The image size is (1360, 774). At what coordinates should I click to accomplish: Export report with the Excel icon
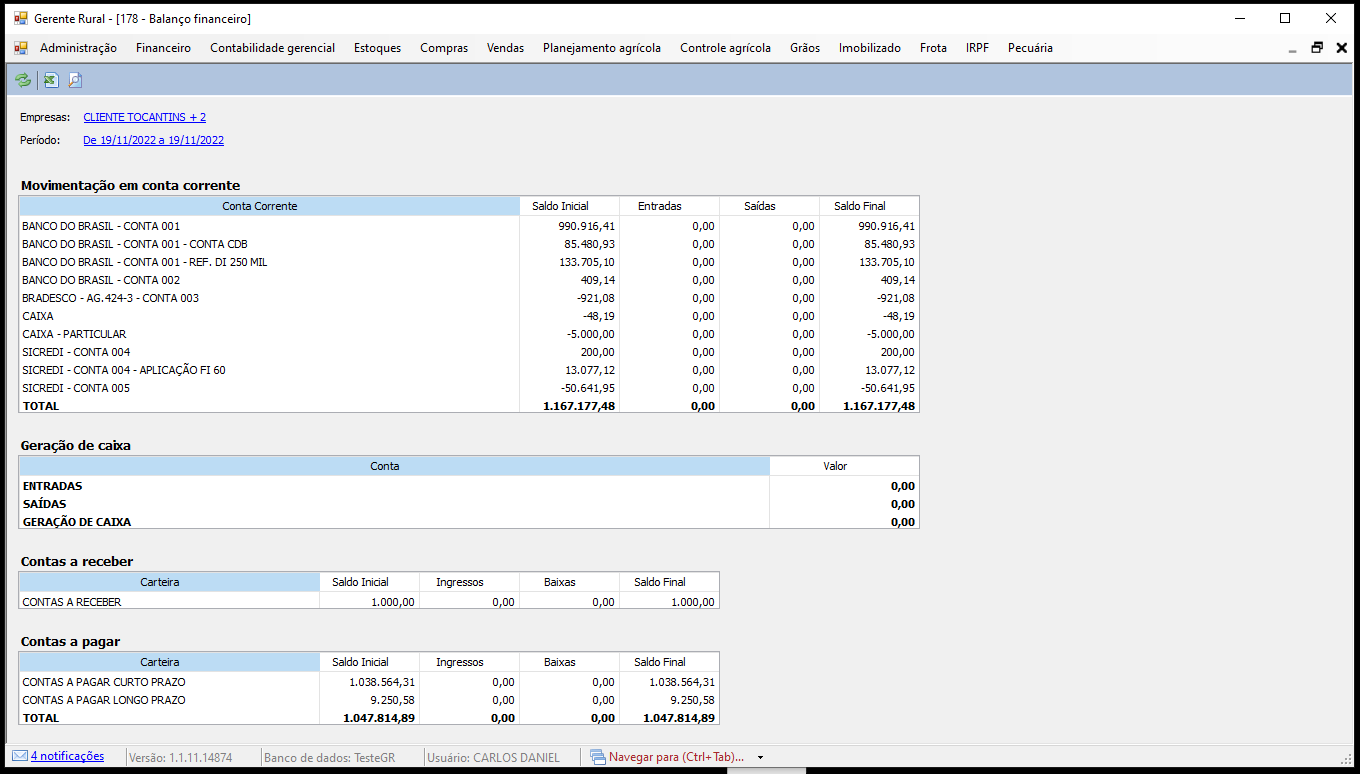51,81
